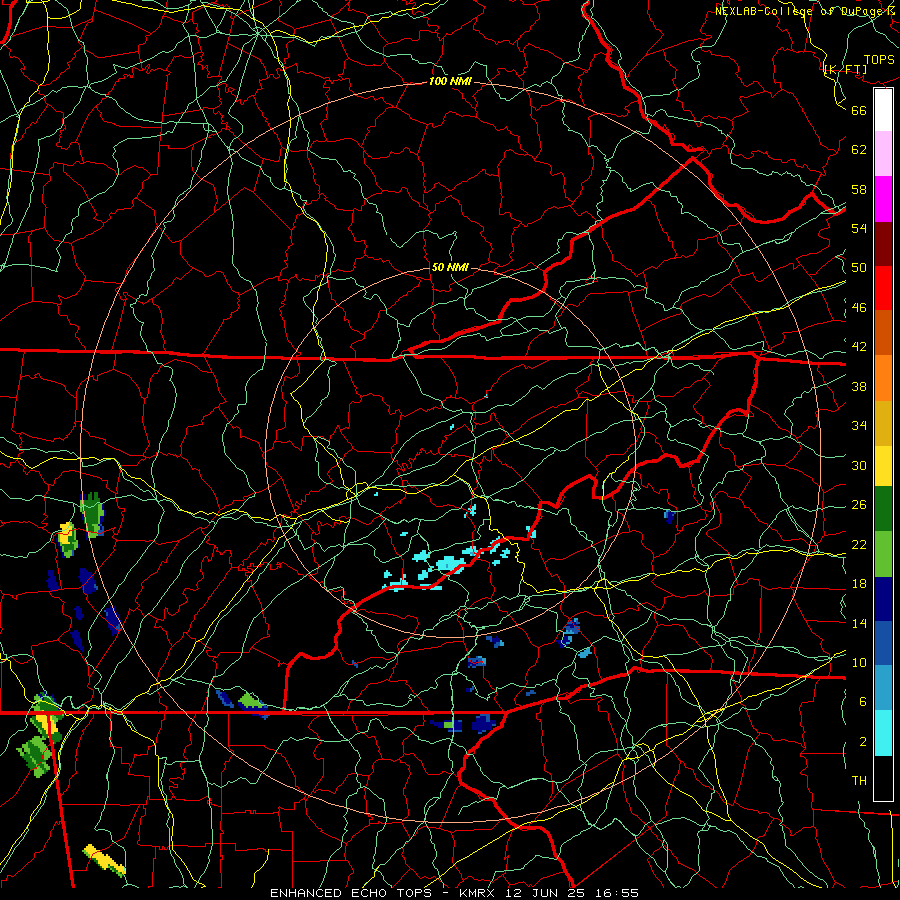Click the "50" legend value
Image resolution: width=900 pixels, height=900 pixels.
859,268
